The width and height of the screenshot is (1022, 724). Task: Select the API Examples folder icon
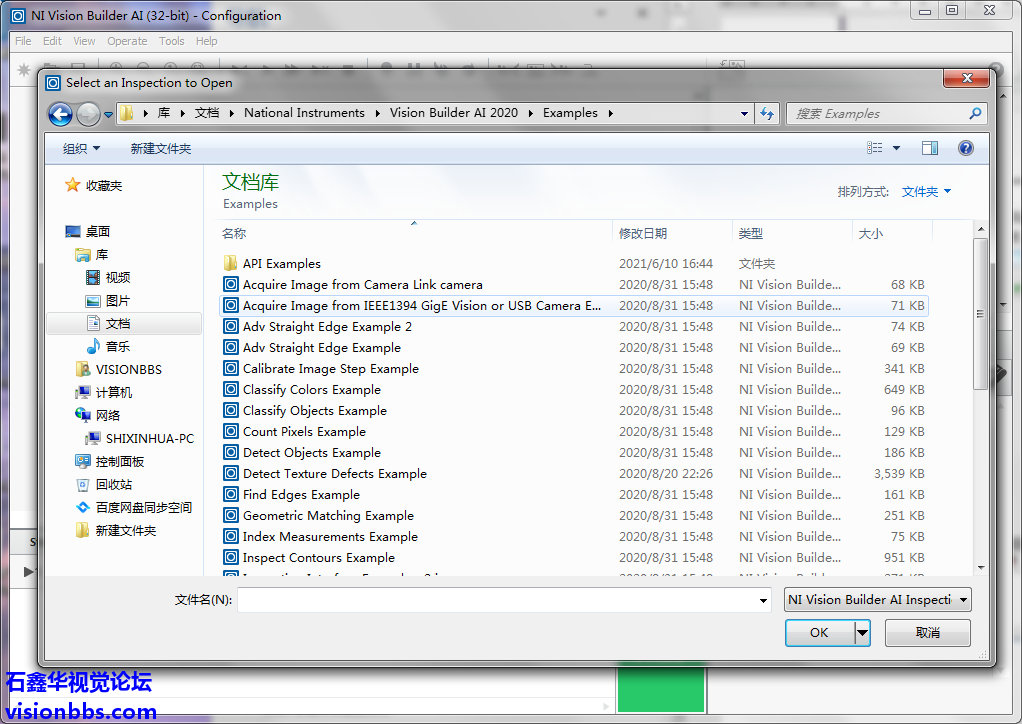pos(231,264)
